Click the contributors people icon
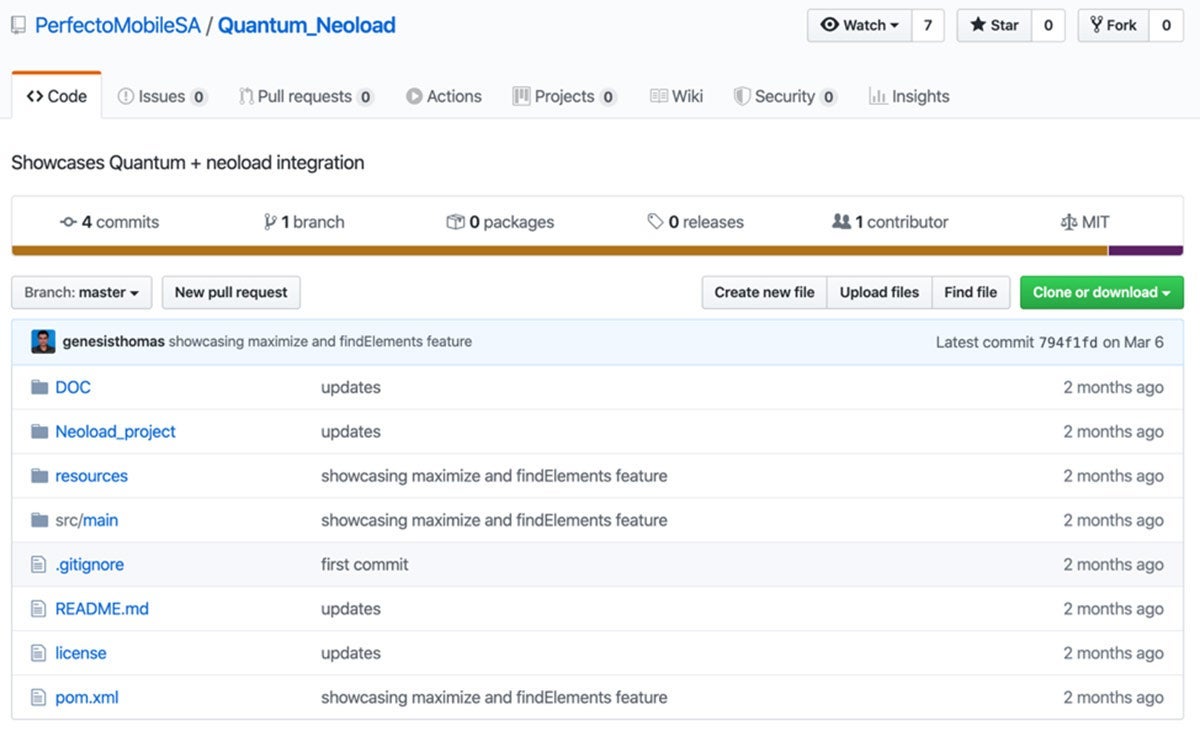The image size is (1200, 731). [841, 222]
